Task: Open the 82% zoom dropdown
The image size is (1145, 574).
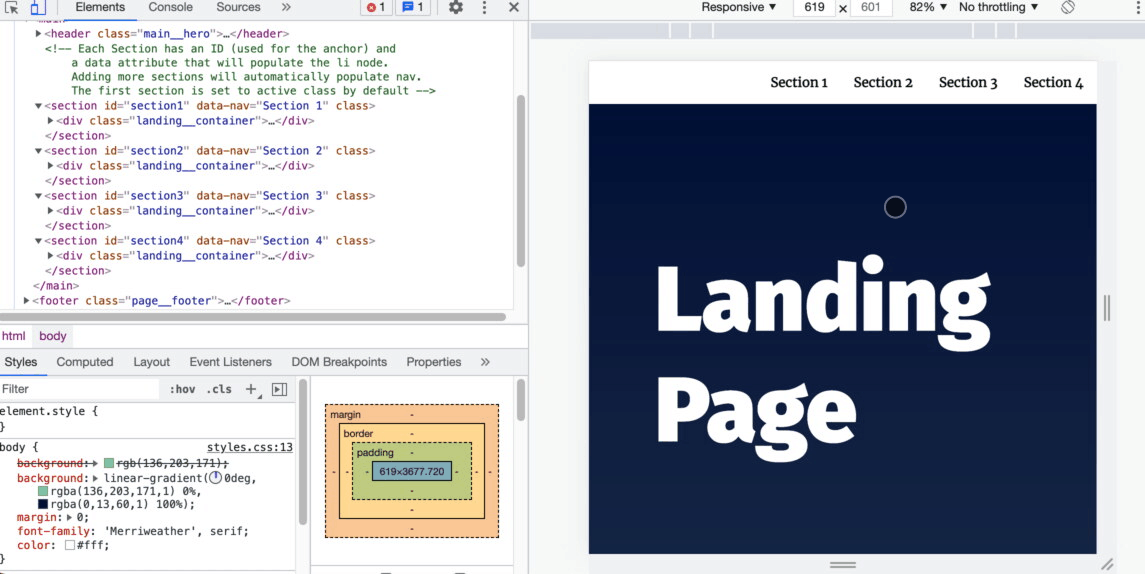Action: point(927,7)
